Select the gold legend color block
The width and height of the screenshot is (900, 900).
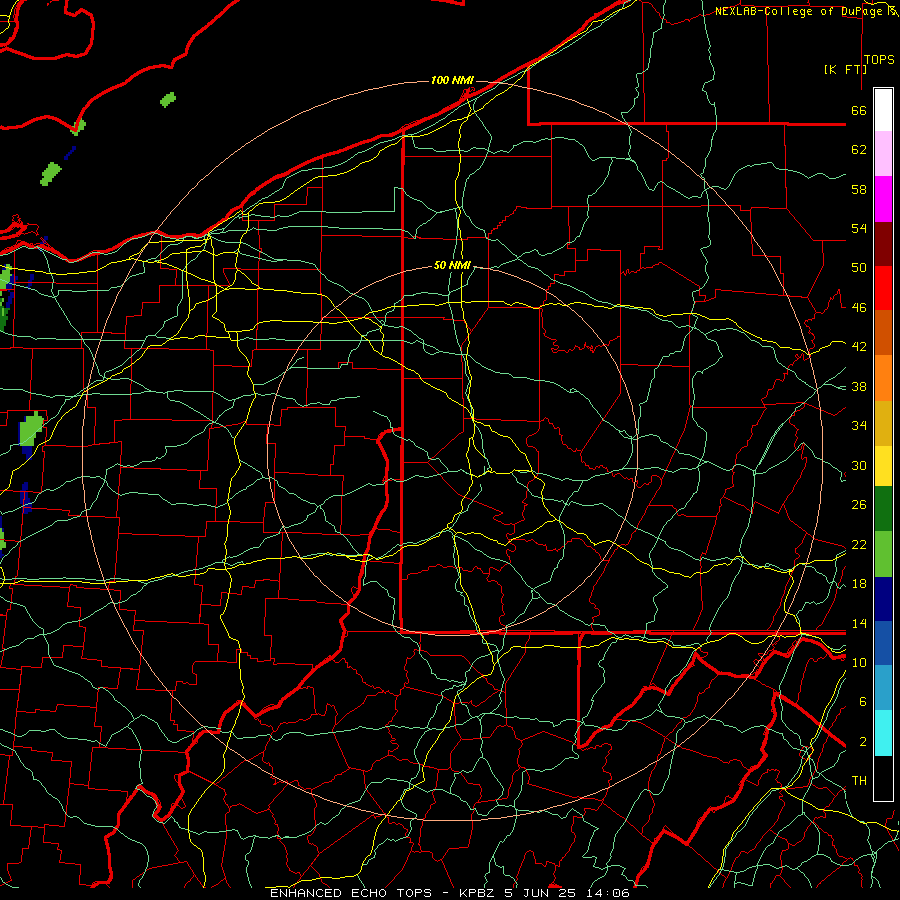pos(883,423)
